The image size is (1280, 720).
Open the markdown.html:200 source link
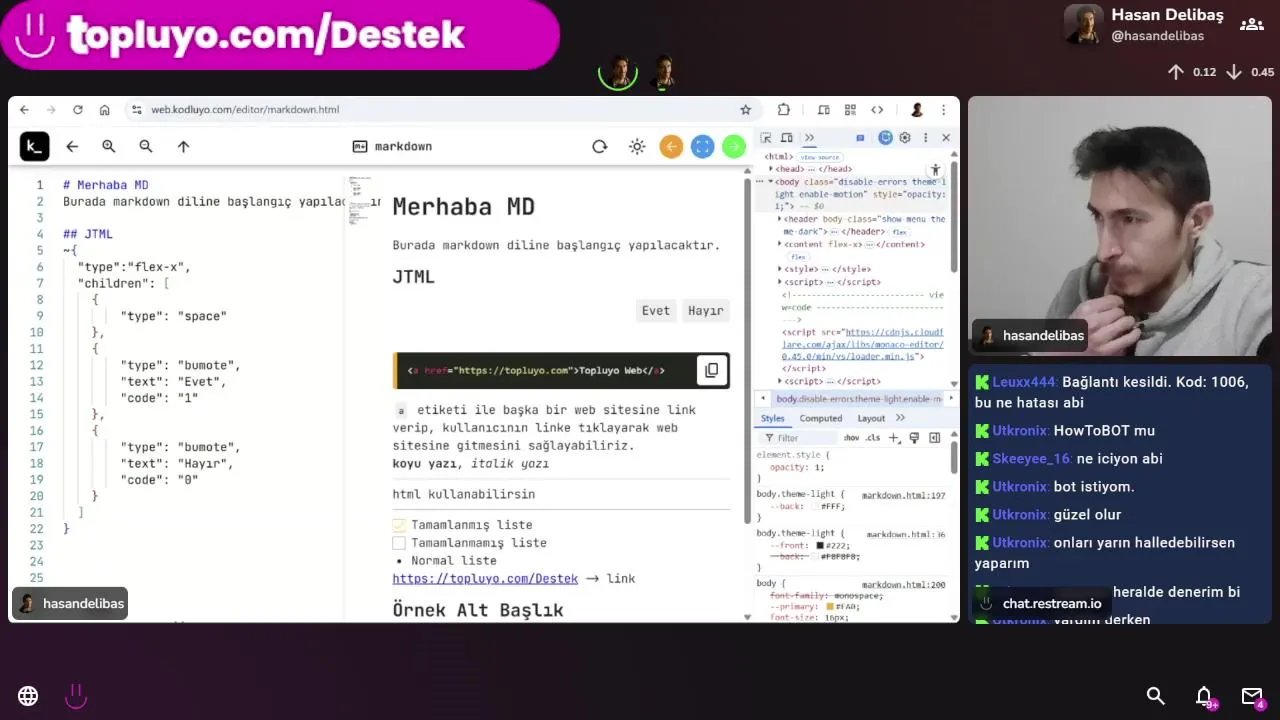tap(903, 584)
